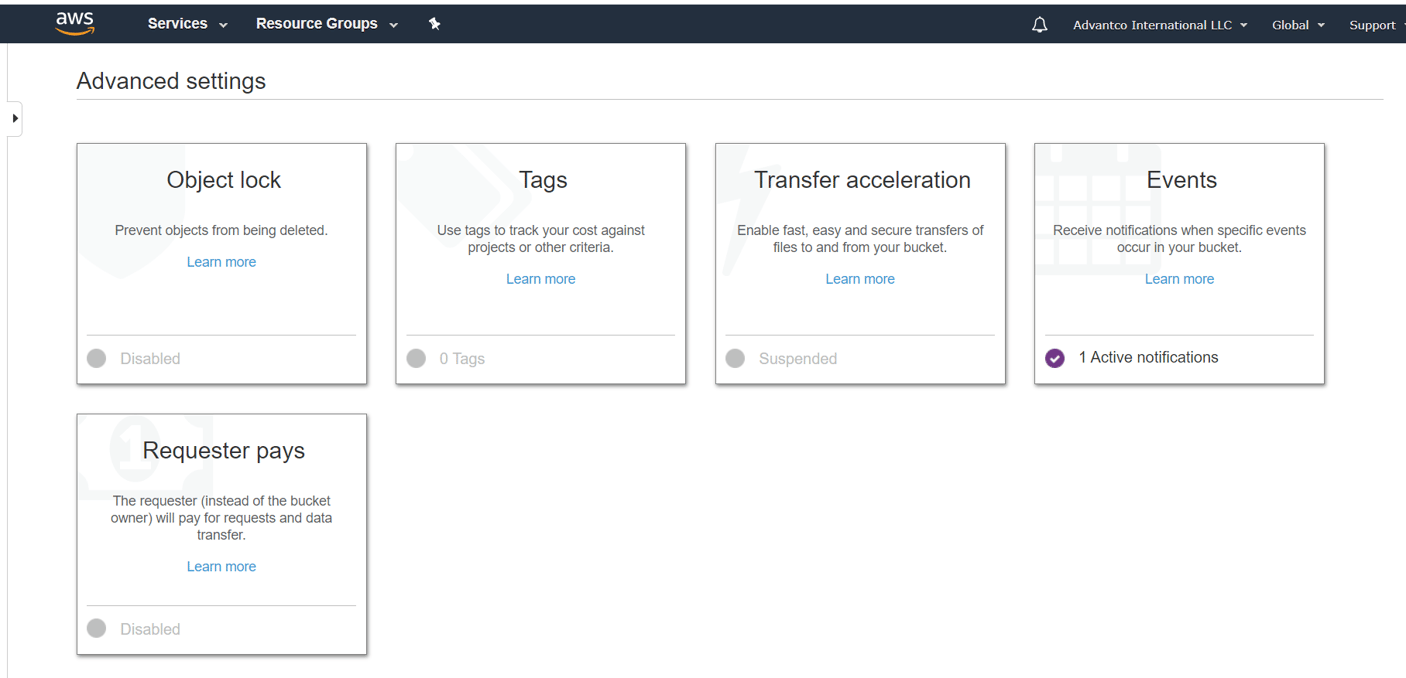1406x678 pixels.
Task: Click the Suspended status for Transfer acceleration
Action: (797, 358)
